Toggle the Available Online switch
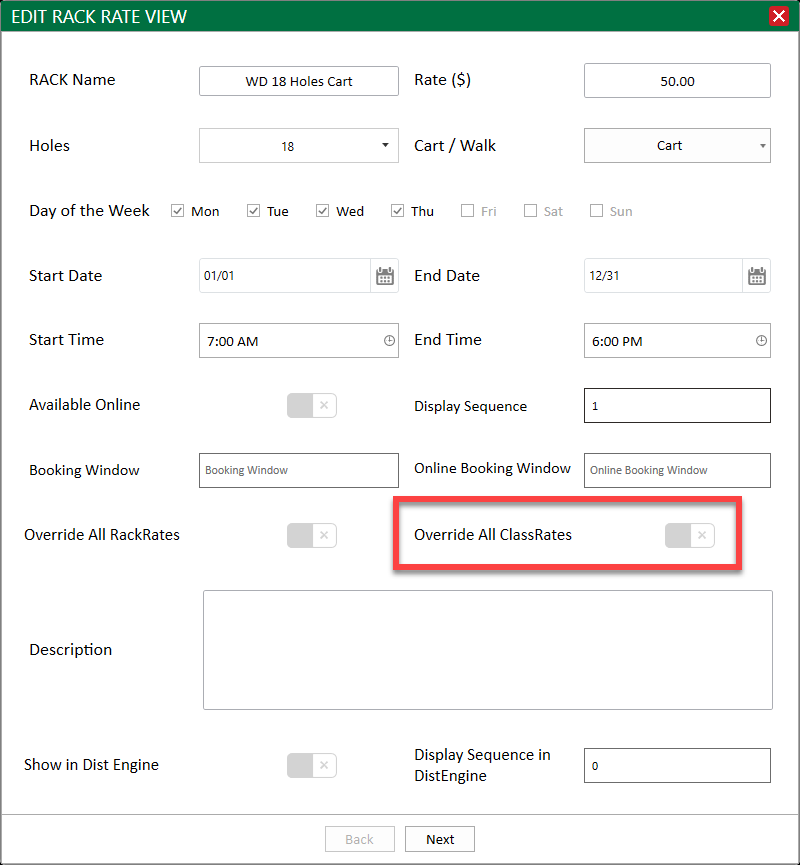800x865 pixels. coord(312,405)
